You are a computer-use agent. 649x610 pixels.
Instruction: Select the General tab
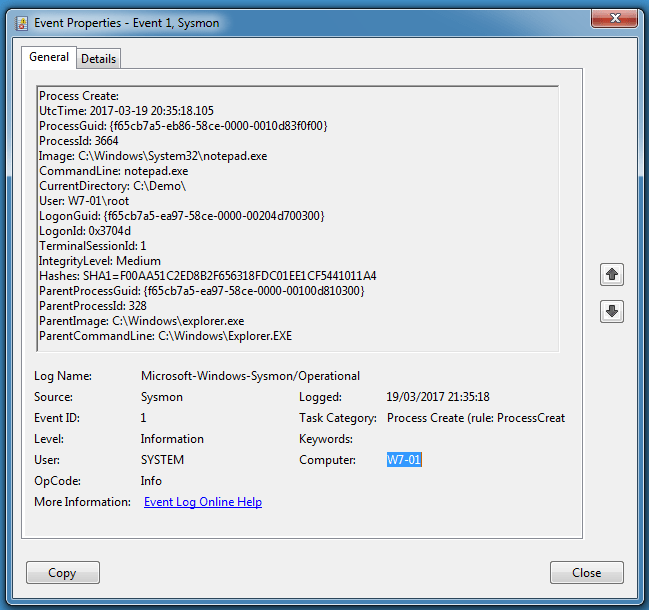pos(49,58)
